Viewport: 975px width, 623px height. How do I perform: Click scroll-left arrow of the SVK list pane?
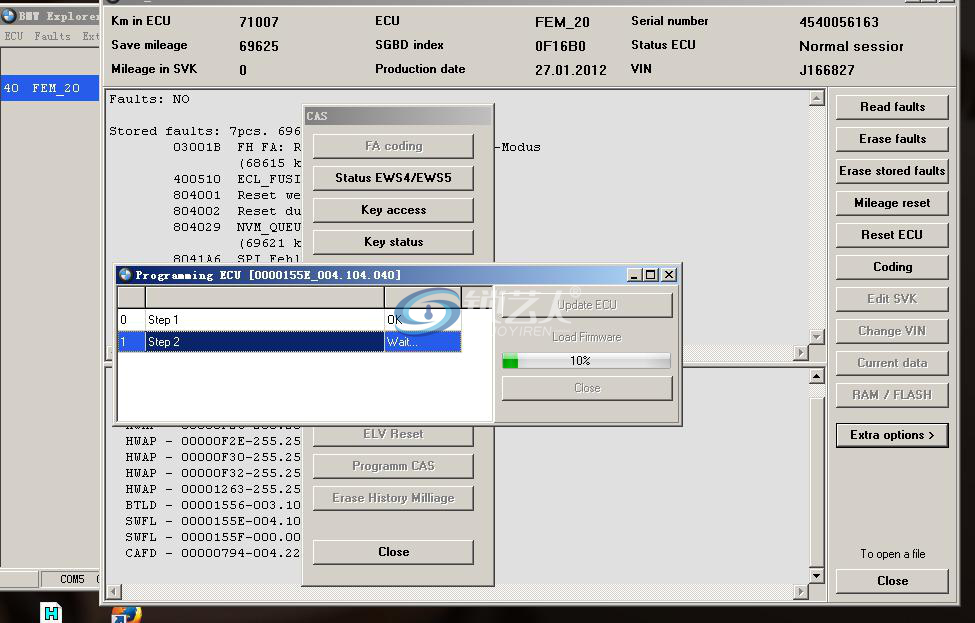pyautogui.click(x=114, y=591)
